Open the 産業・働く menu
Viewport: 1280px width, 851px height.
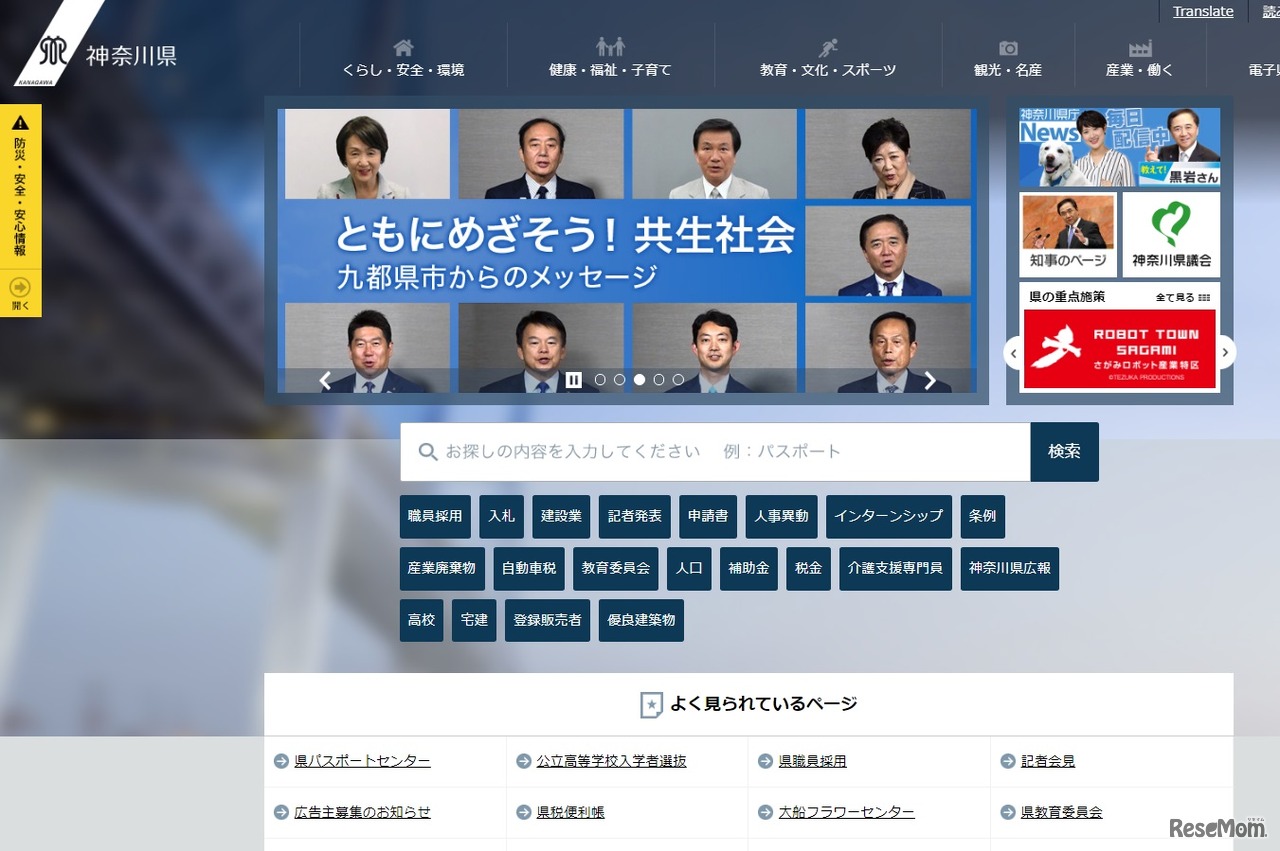[x=1140, y=58]
